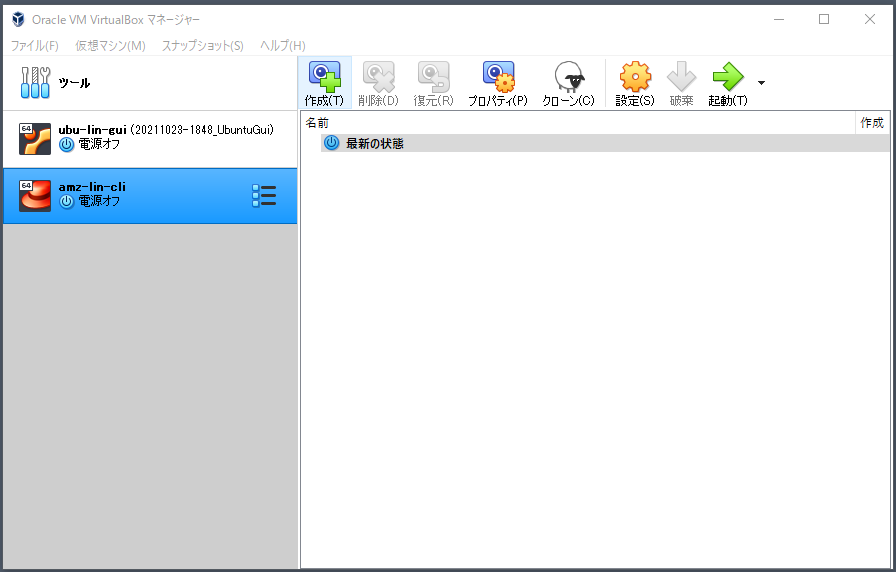This screenshot has height=572, width=896.
Task: Sort by the 名前 column header
Action: pos(577,123)
